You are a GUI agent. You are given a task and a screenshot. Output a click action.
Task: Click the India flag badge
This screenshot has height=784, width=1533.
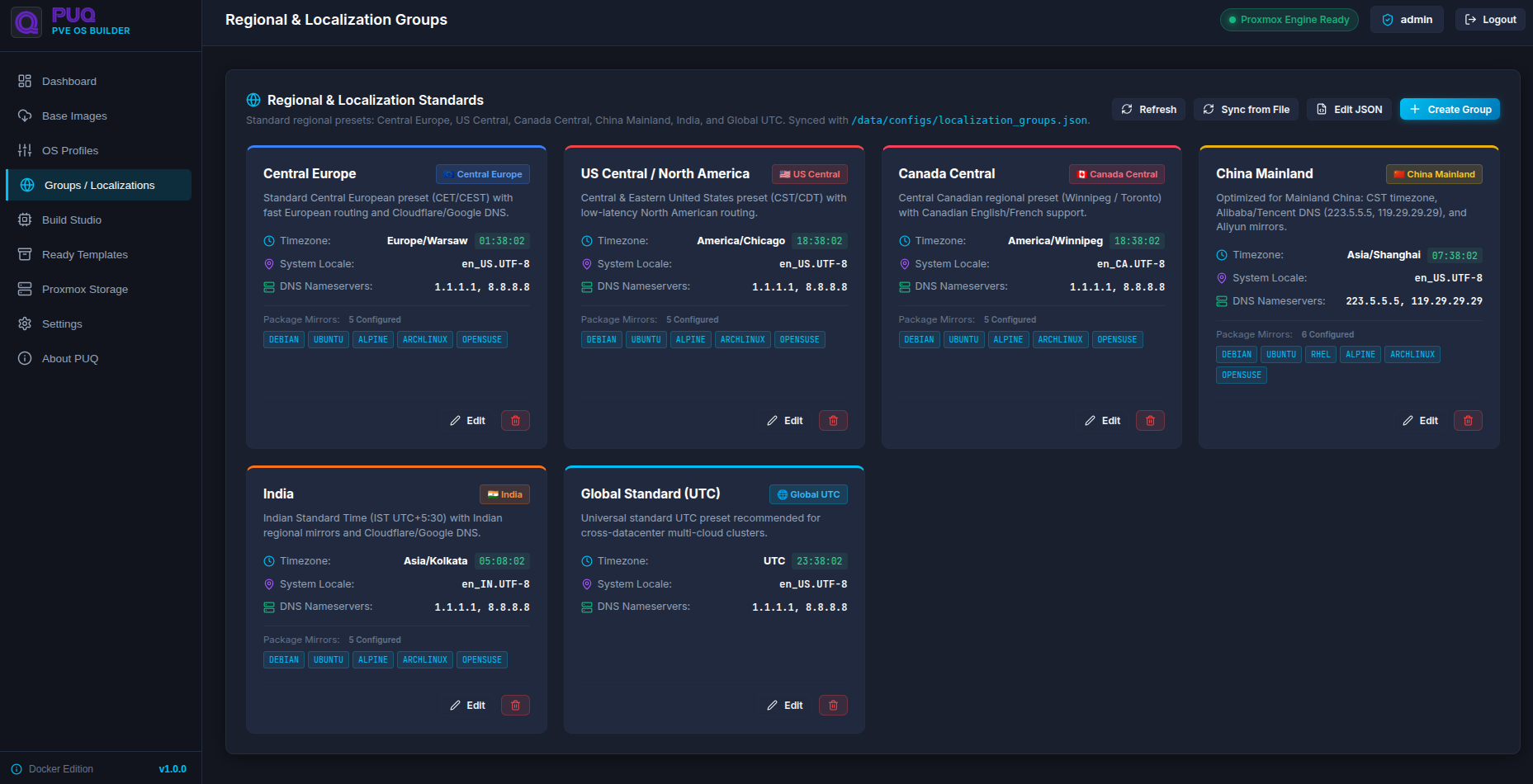[504, 494]
